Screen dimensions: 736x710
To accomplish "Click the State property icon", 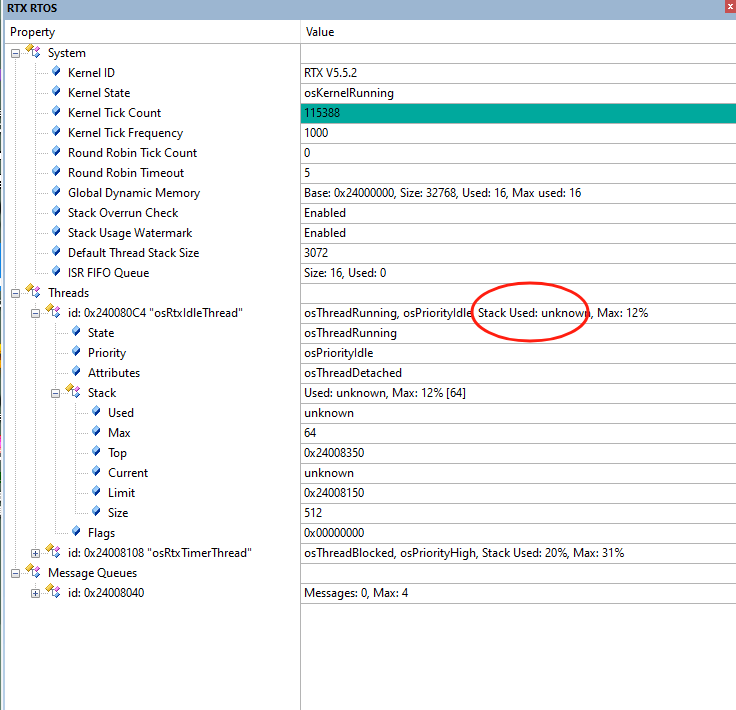I will (x=76, y=331).
